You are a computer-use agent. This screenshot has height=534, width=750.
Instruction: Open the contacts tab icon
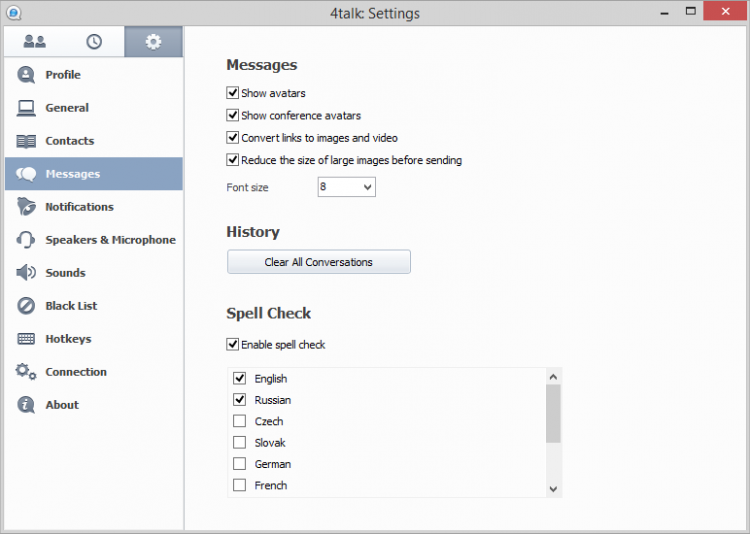(x=35, y=42)
